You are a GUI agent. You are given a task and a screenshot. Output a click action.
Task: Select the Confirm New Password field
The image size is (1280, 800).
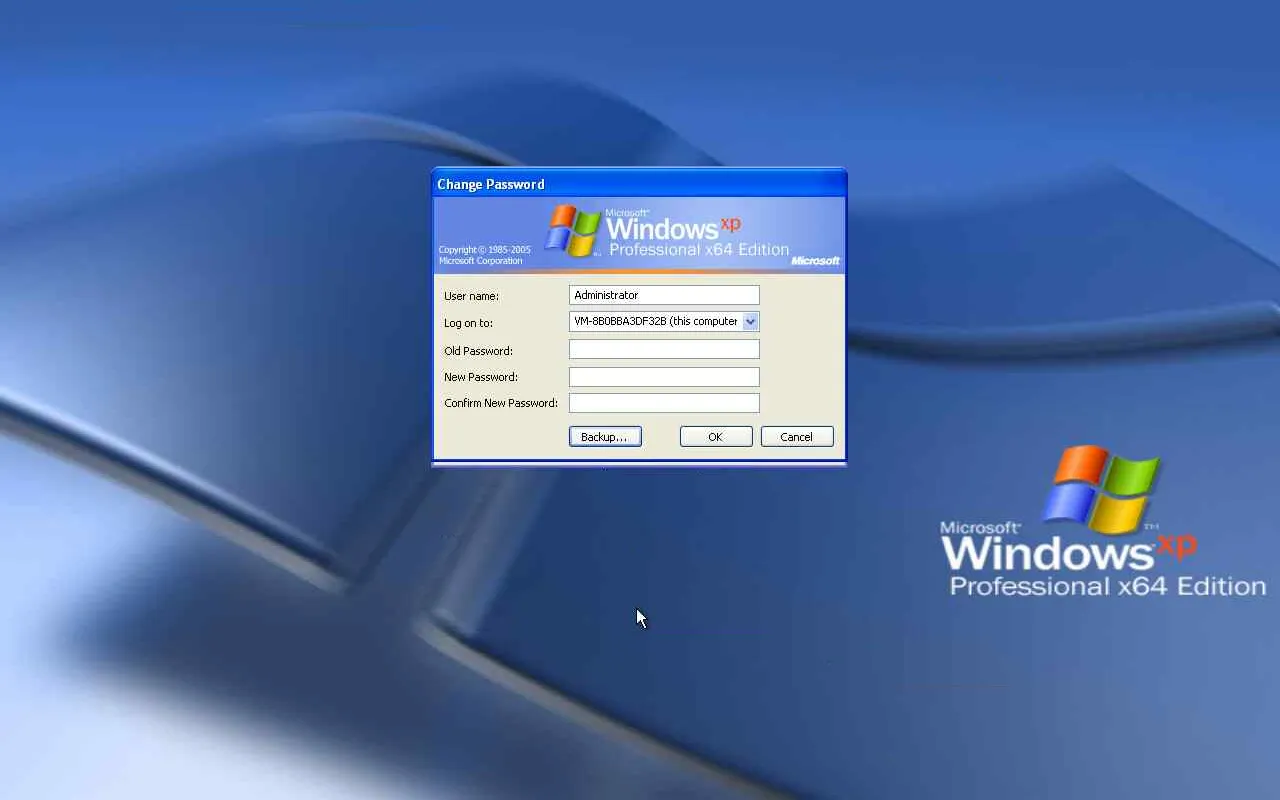click(x=664, y=403)
